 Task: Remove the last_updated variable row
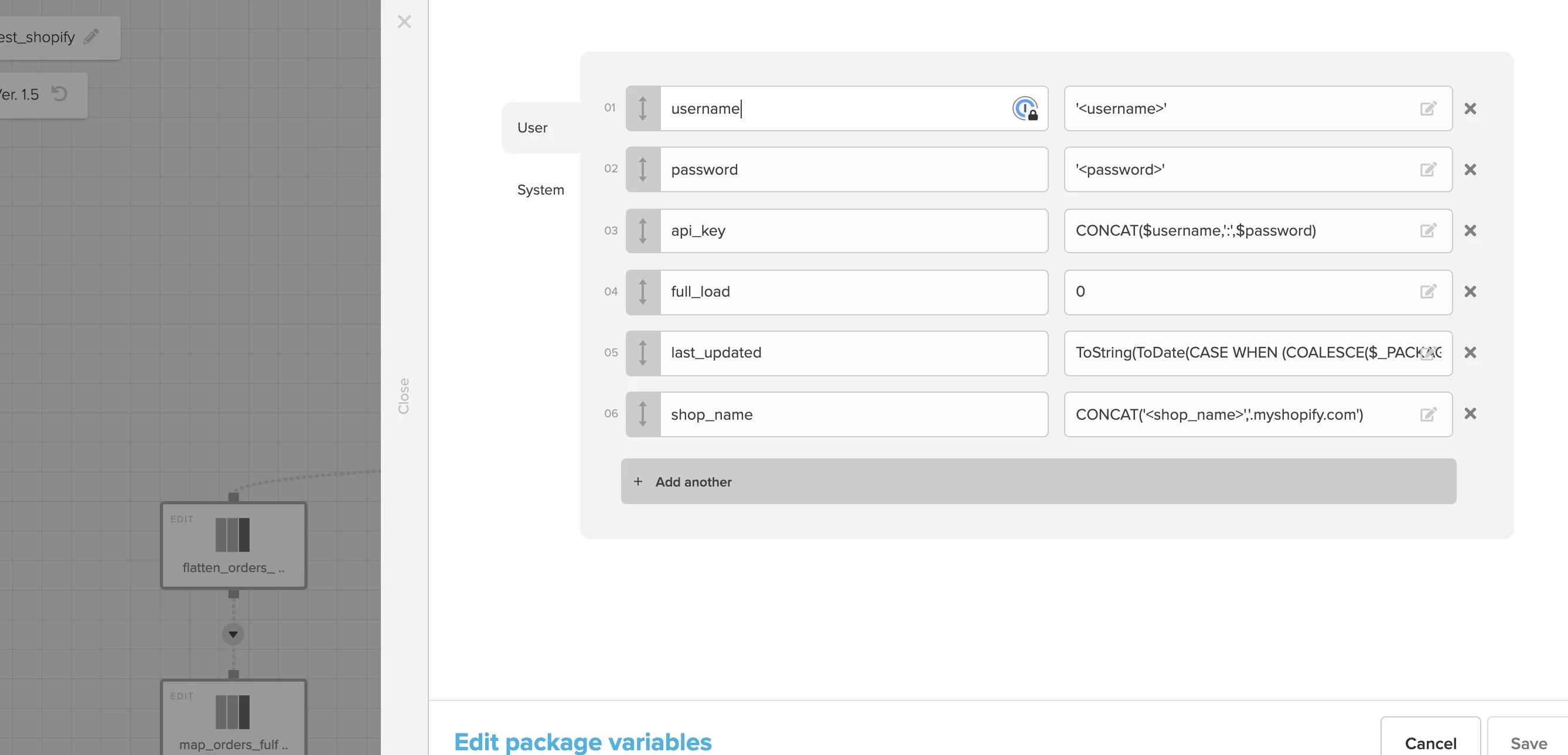[1470, 352]
